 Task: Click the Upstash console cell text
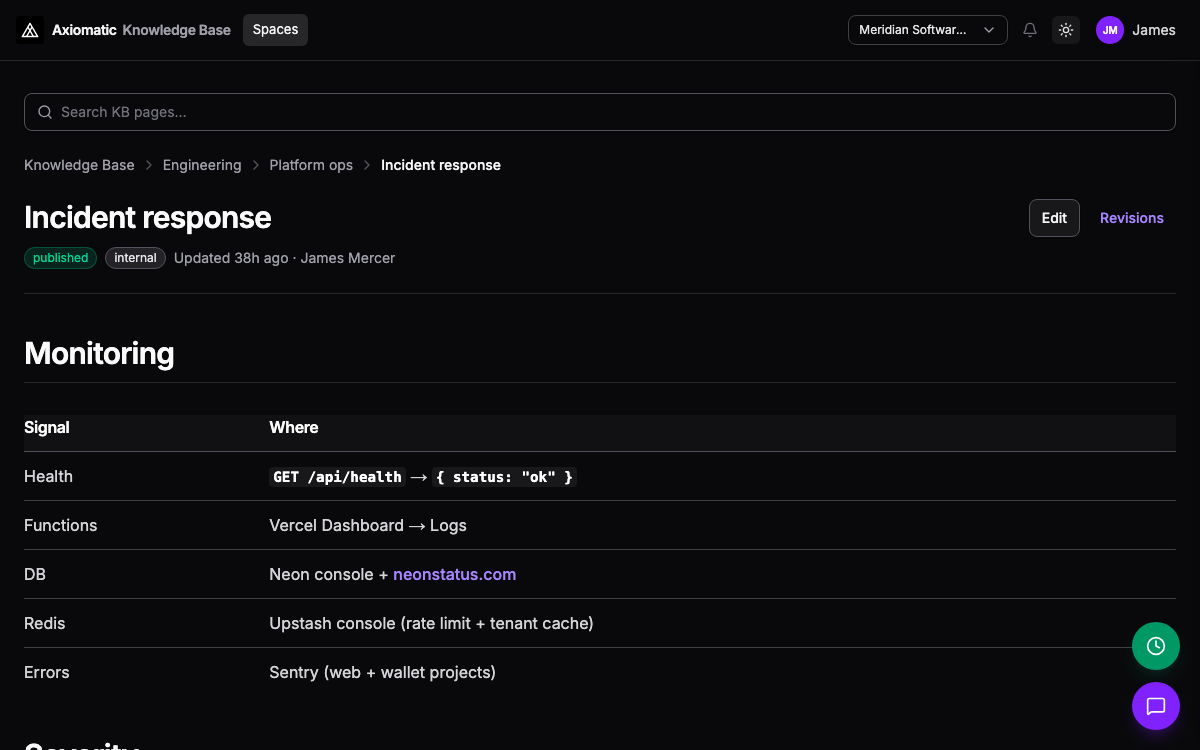[x=431, y=623]
